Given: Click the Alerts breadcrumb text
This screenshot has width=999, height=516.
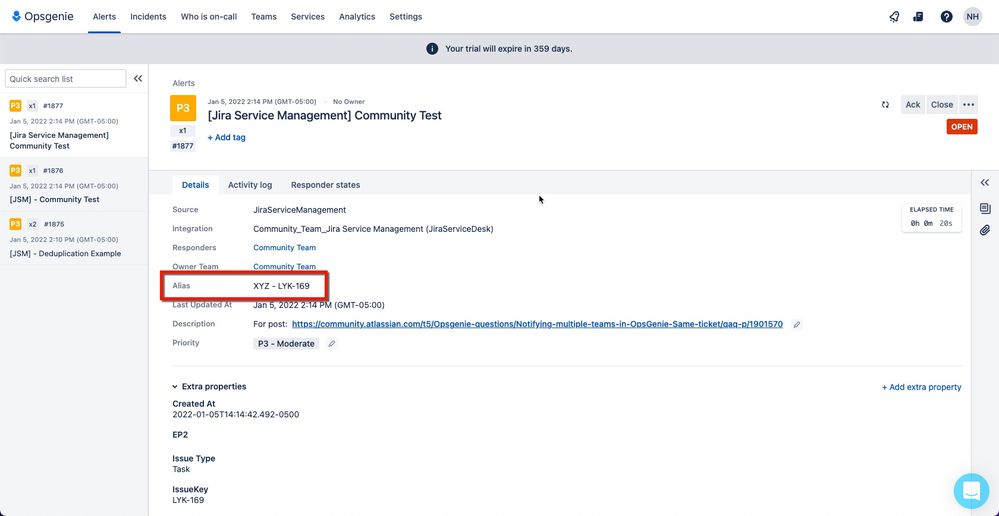Looking at the screenshot, I should click(x=183, y=83).
